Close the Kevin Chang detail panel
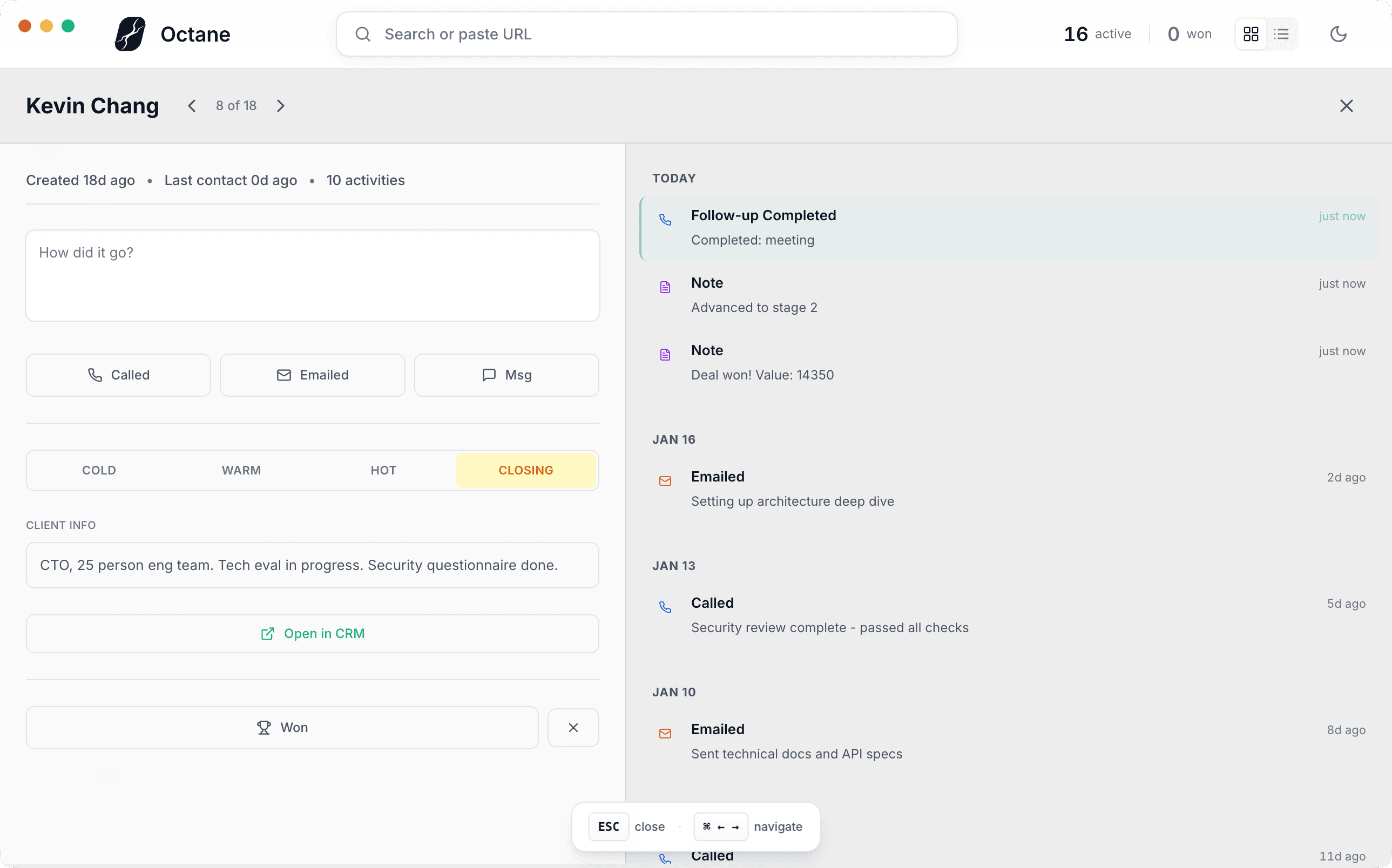The width and height of the screenshot is (1392, 868). pyautogui.click(x=1346, y=106)
